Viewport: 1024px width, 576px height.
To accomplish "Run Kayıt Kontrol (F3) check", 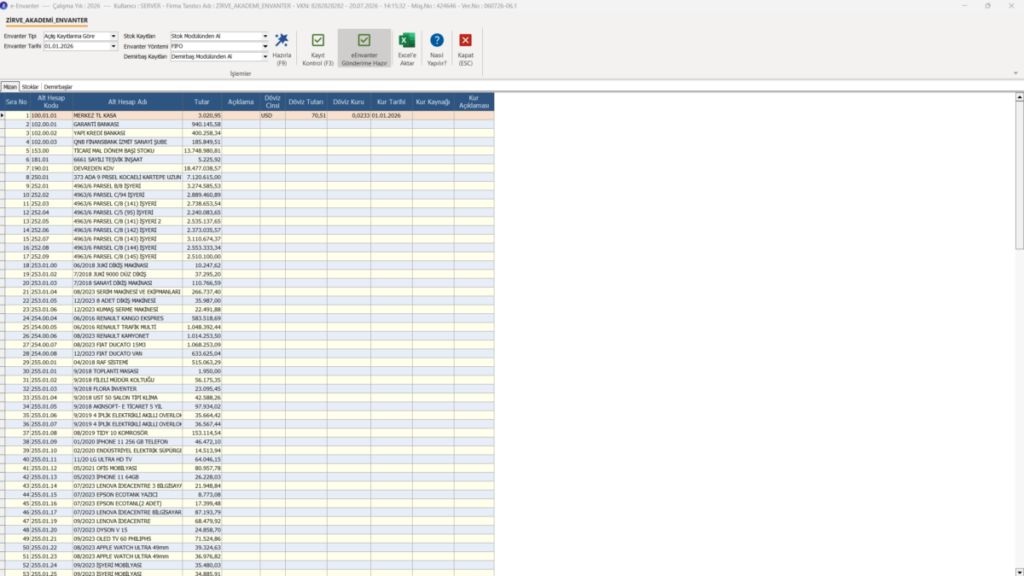I will (318, 40).
